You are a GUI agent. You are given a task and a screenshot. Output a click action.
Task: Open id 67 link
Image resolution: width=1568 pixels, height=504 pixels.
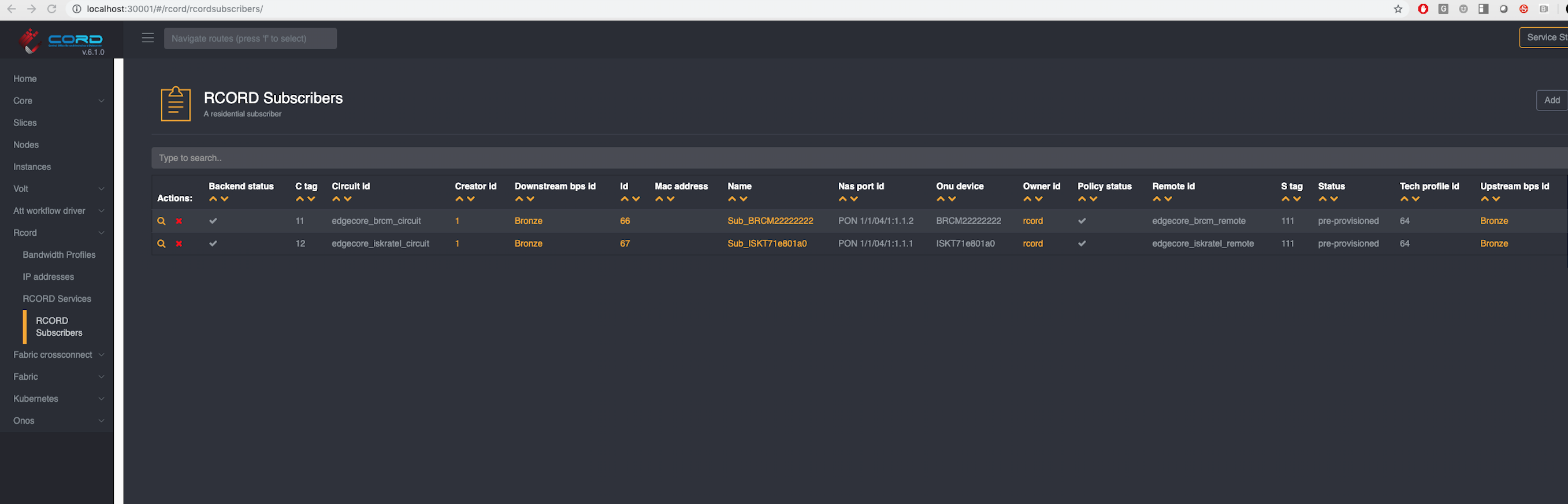click(625, 243)
